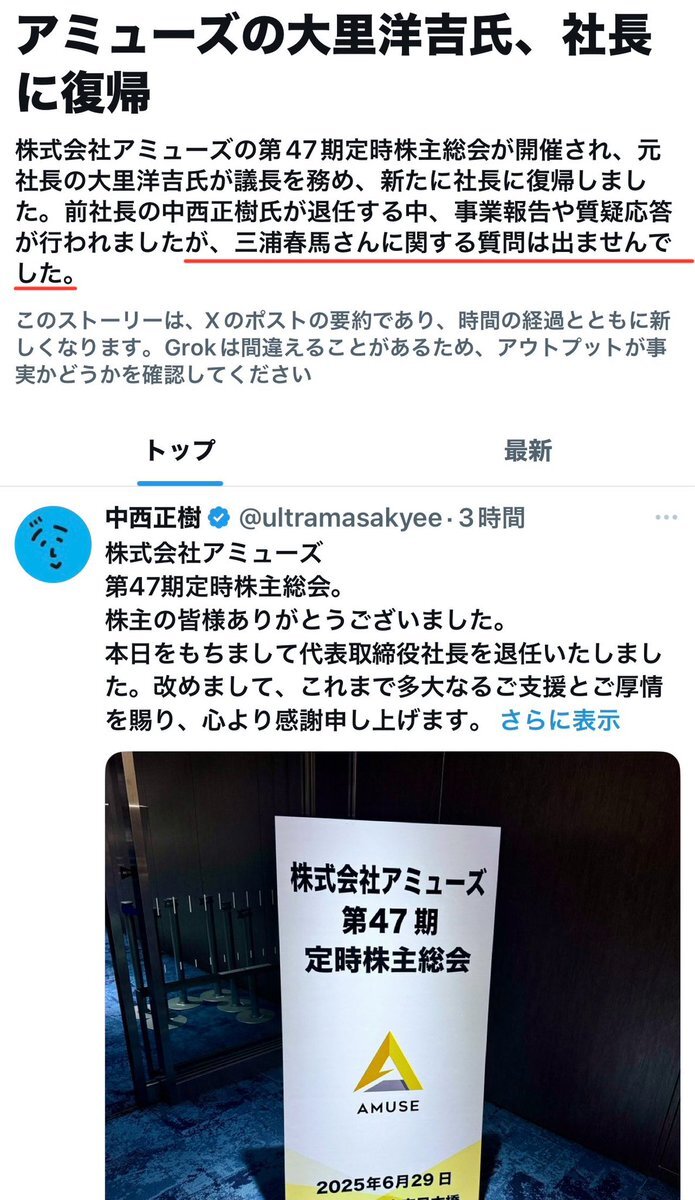Open the @ultramasakyee handle link

coord(339,518)
